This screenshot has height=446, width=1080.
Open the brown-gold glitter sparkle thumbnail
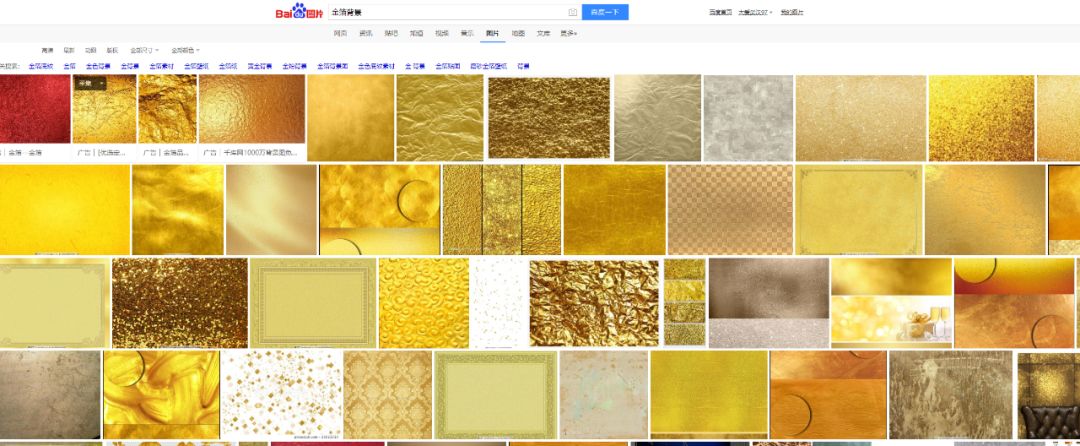180,303
